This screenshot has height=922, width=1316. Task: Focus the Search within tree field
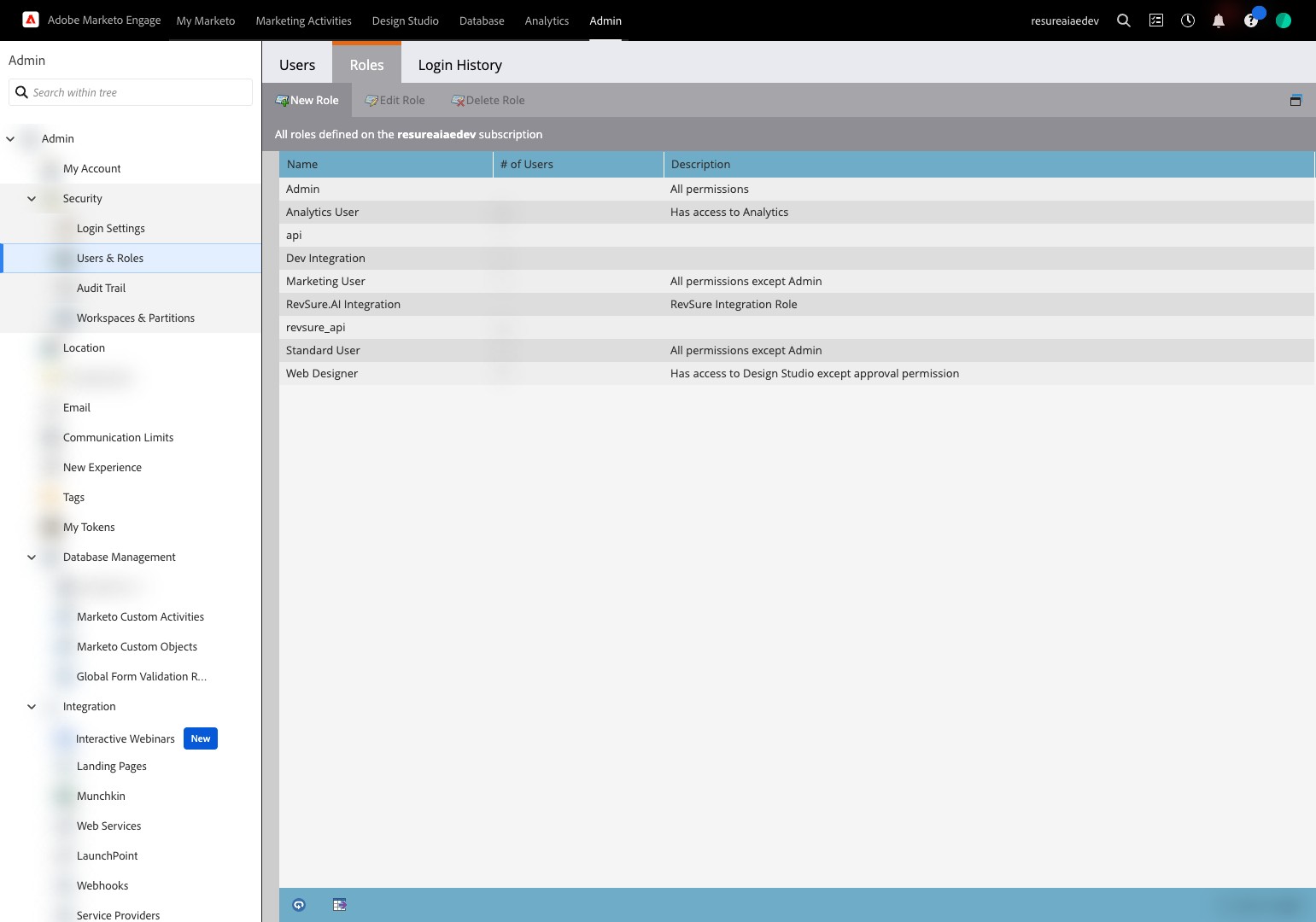tap(131, 92)
